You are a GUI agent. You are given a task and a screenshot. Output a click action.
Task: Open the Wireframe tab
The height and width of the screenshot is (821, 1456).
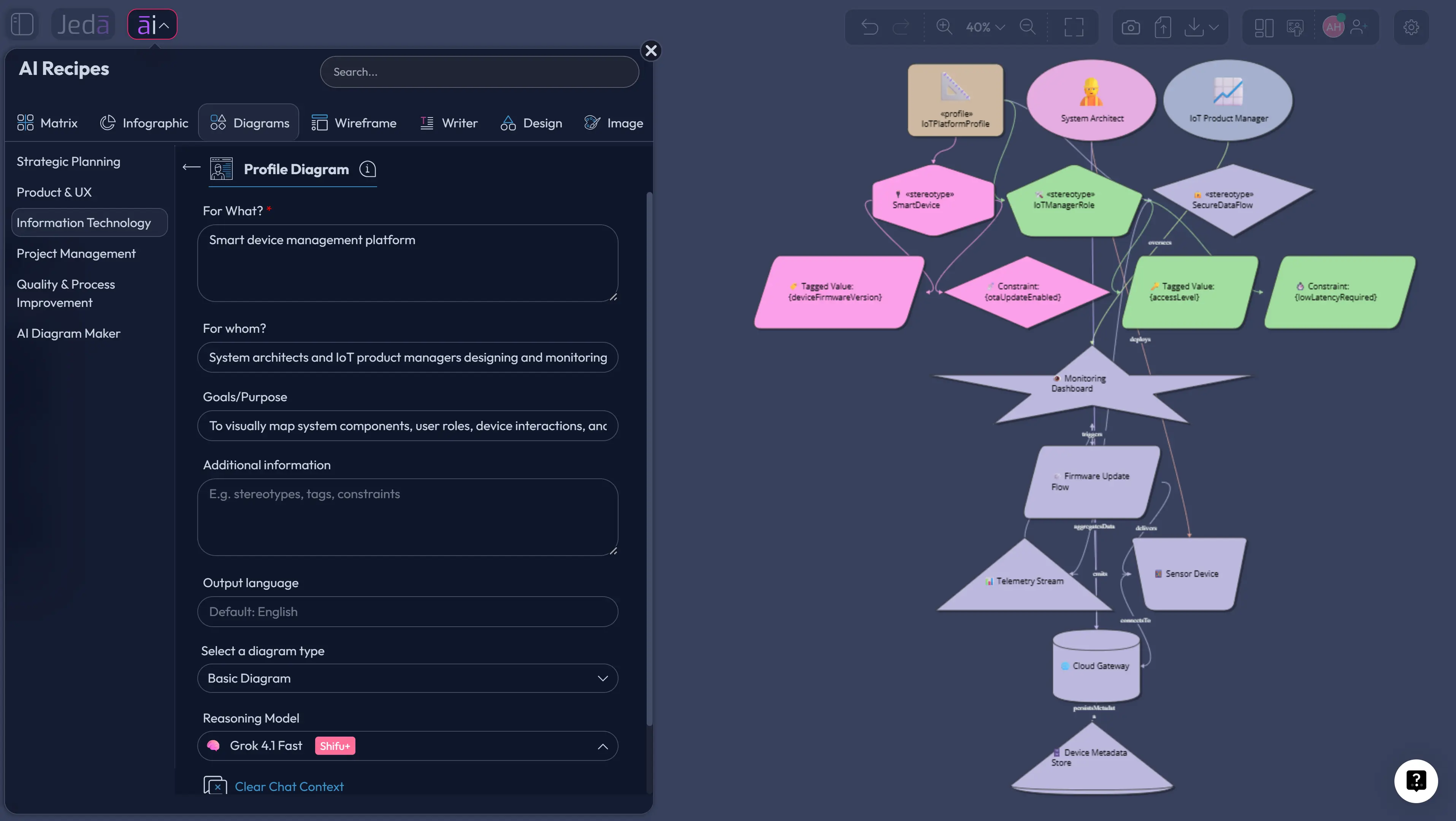coord(354,123)
